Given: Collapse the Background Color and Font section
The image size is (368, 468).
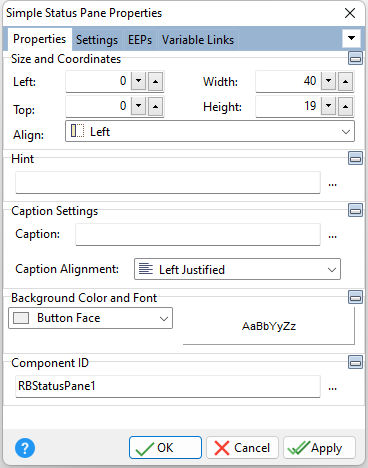Looking at the screenshot, I should point(355,297).
